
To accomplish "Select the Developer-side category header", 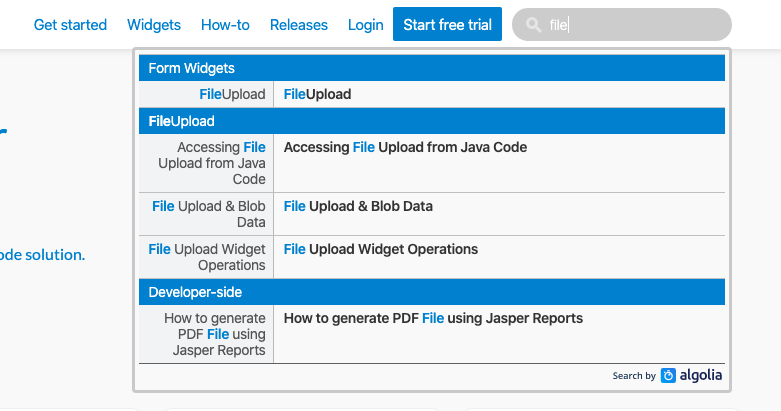I will [195, 292].
